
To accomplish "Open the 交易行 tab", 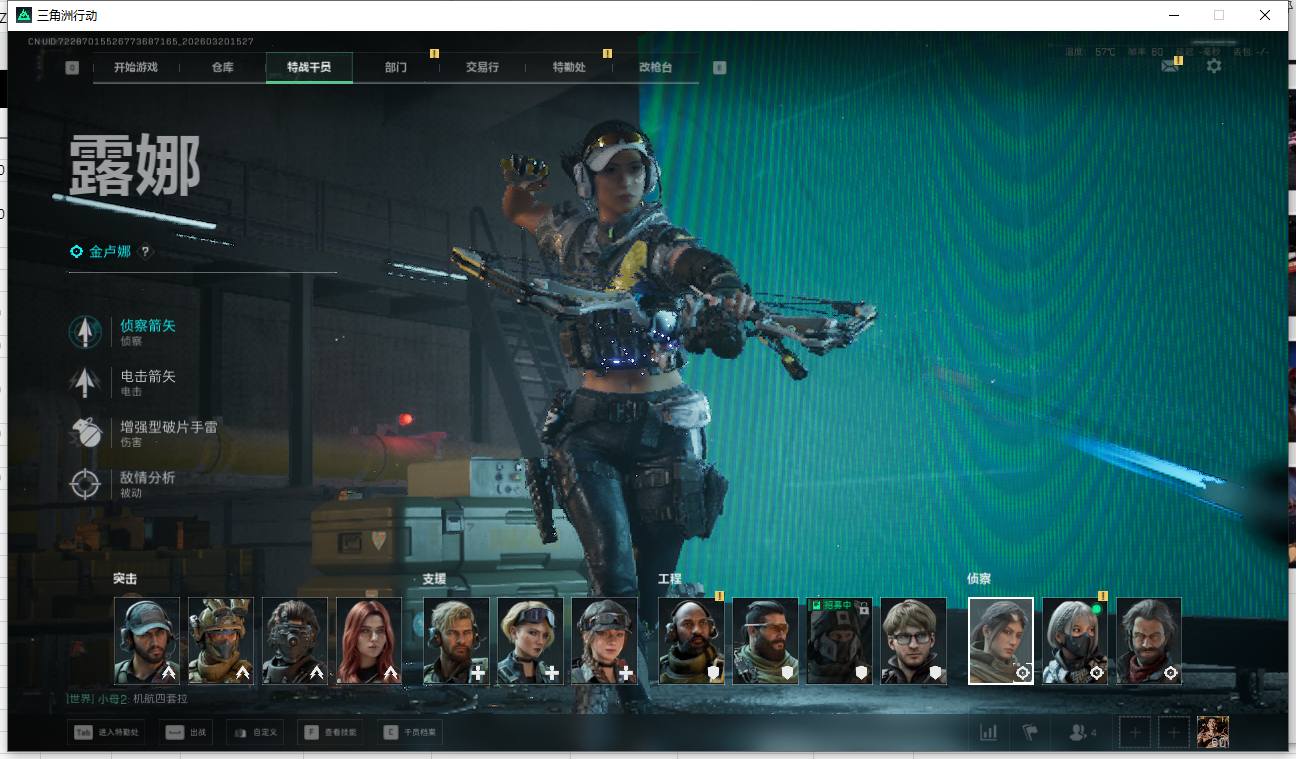I will click(482, 67).
